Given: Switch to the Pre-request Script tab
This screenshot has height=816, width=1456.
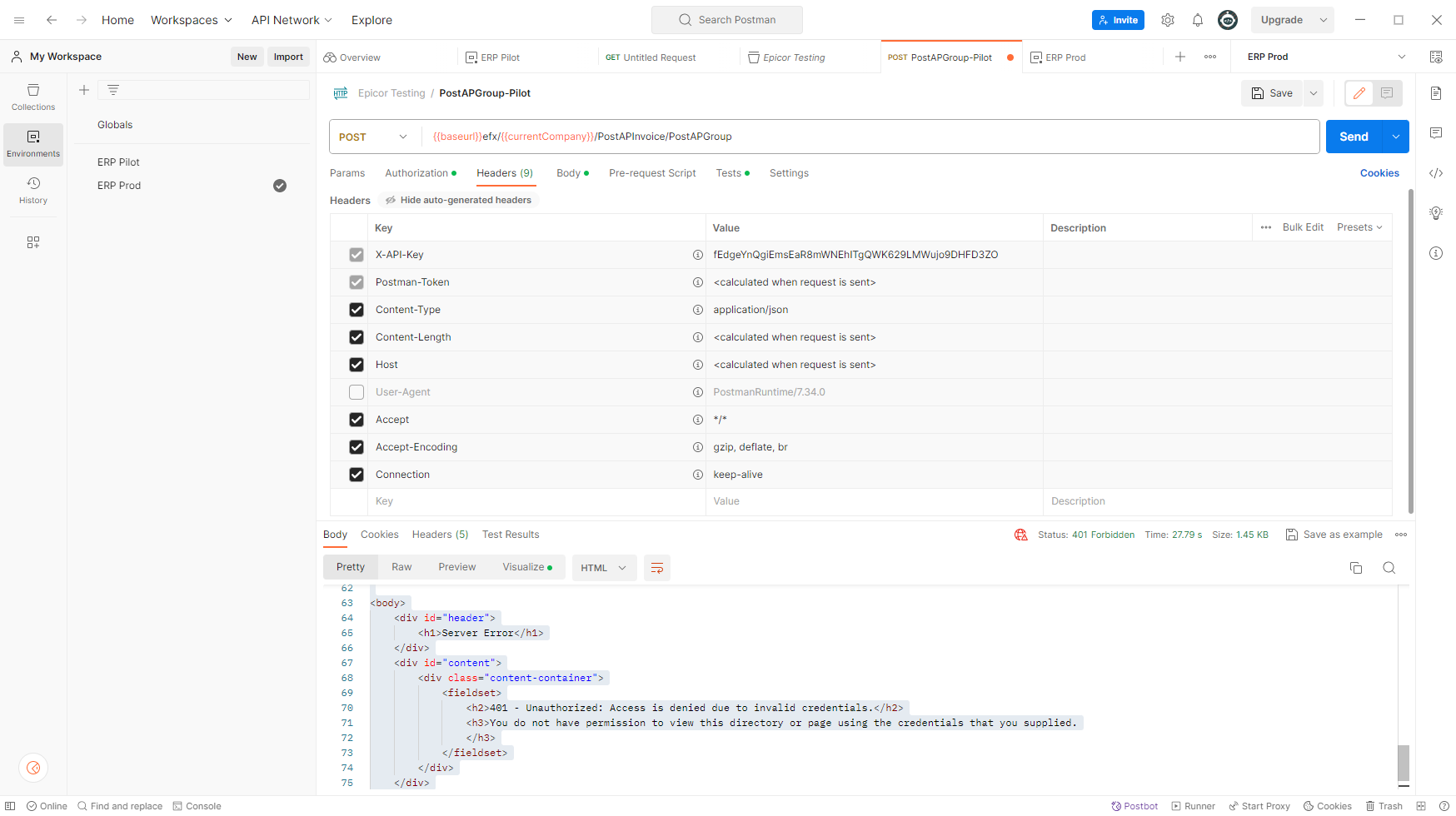Looking at the screenshot, I should pos(652,173).
